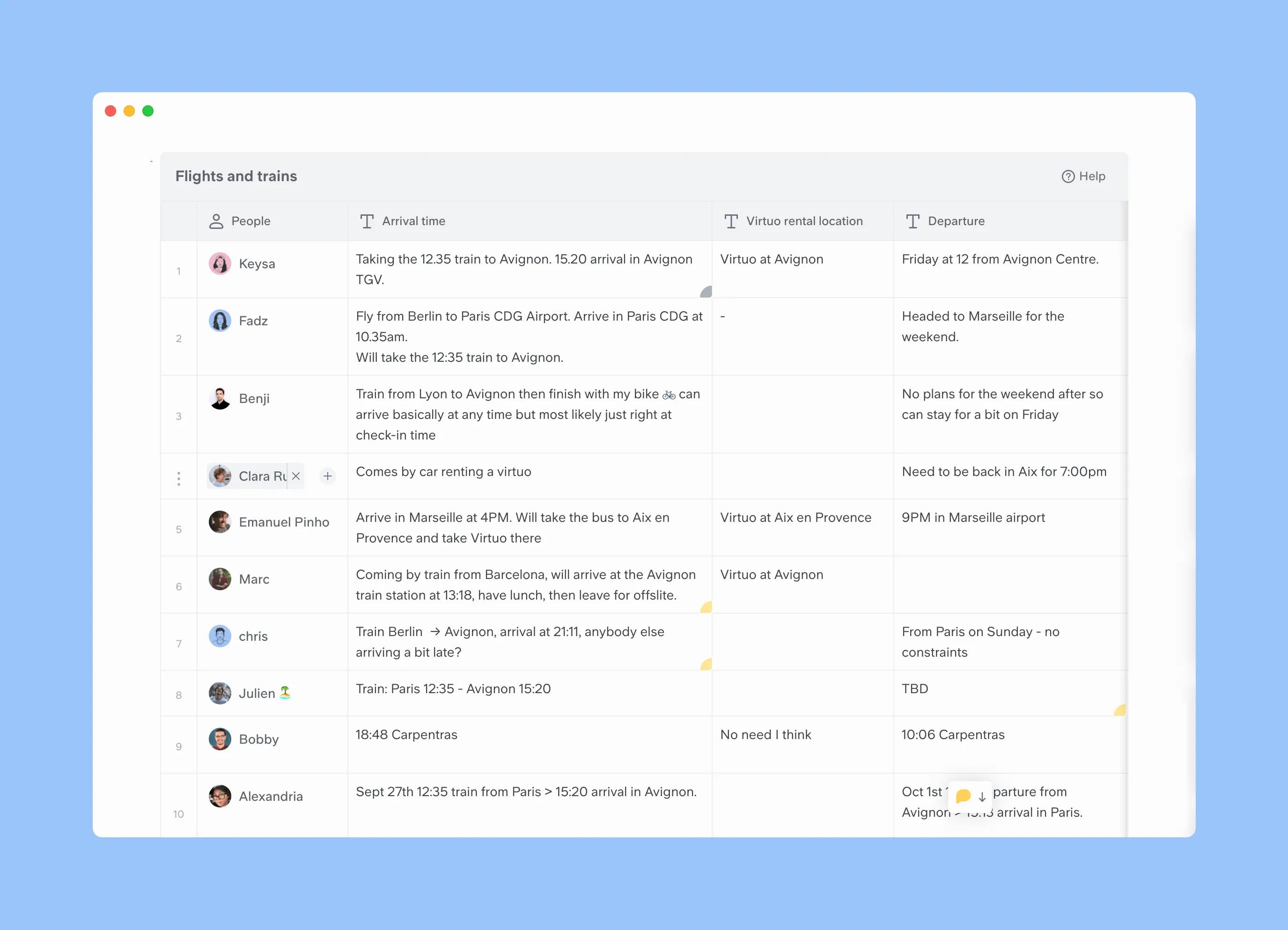Select cell 'Coming by train from Barcelona'
Image resolution: width=1288 pixels, height=930 pixels.
click(x=530, y=585)
